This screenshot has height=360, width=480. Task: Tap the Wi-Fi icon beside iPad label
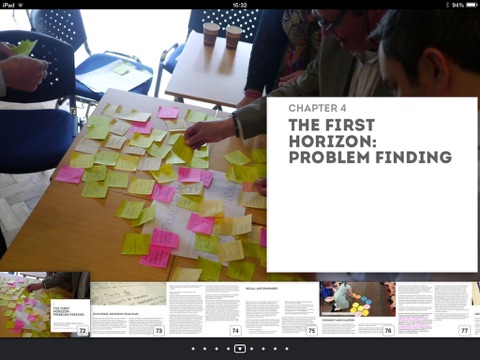[20, 5]
